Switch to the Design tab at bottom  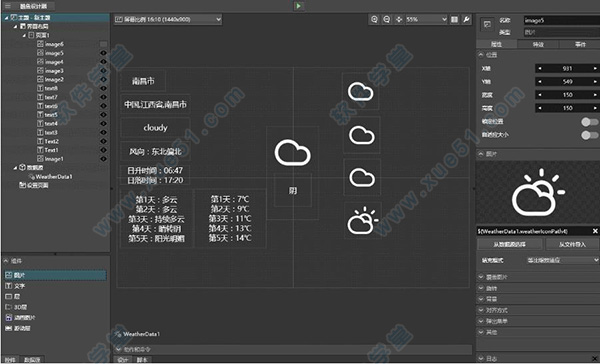click(123, 360)
